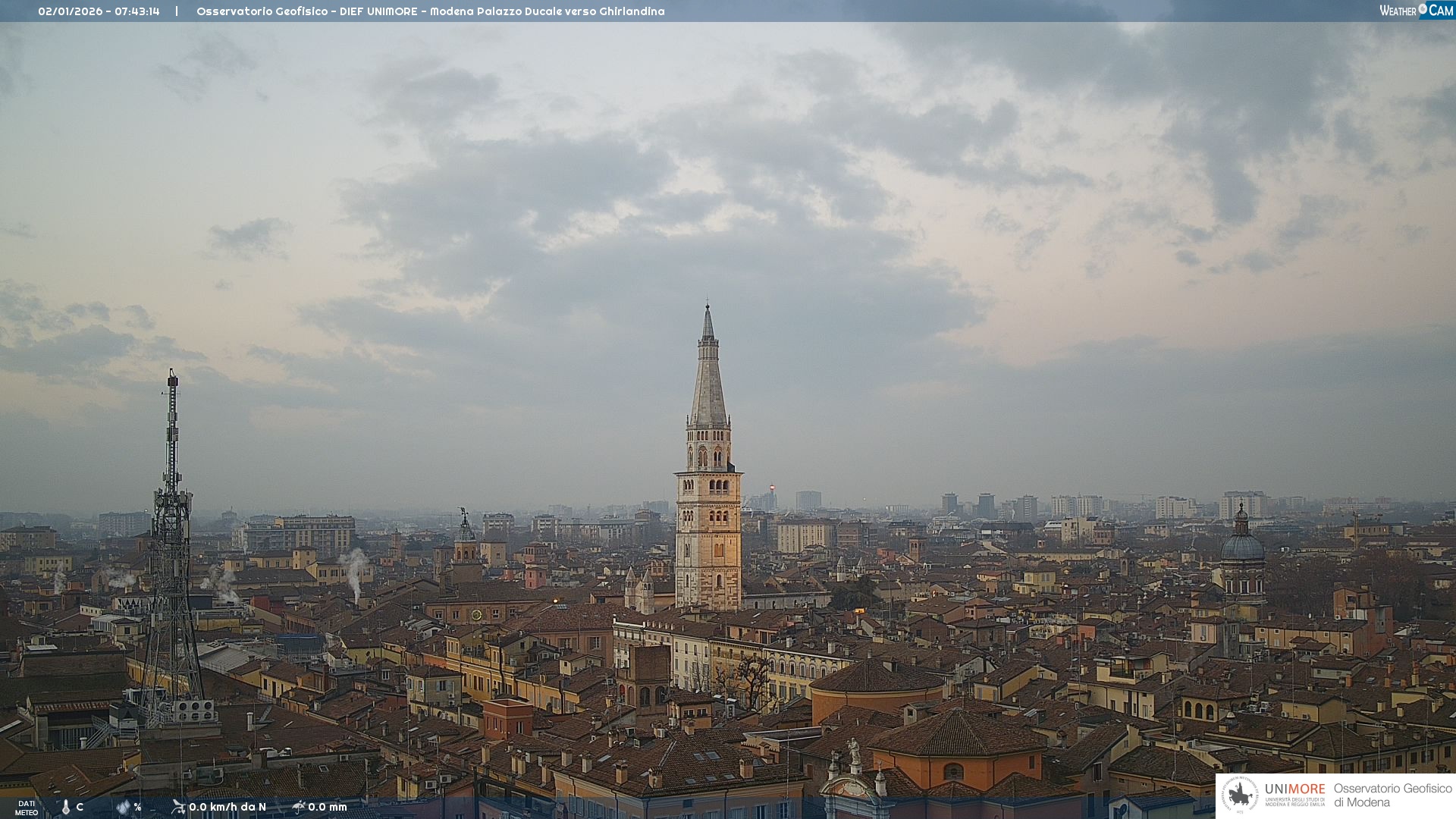
Task: Click the rain umbrella precipitation icon
Action: (299, 807)
